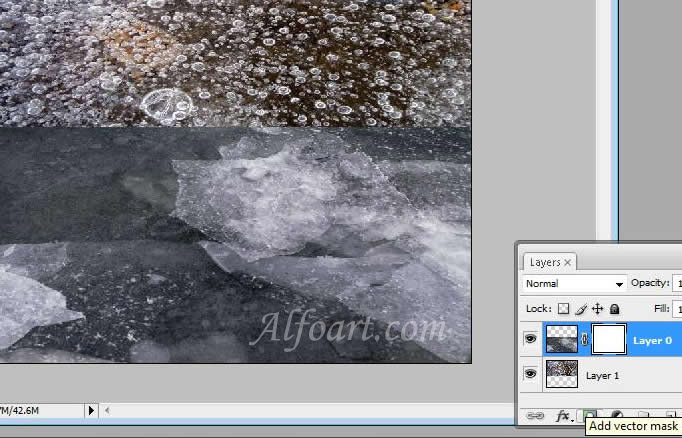
Task: Close the Layers panel tab
Action: point(568,262)
